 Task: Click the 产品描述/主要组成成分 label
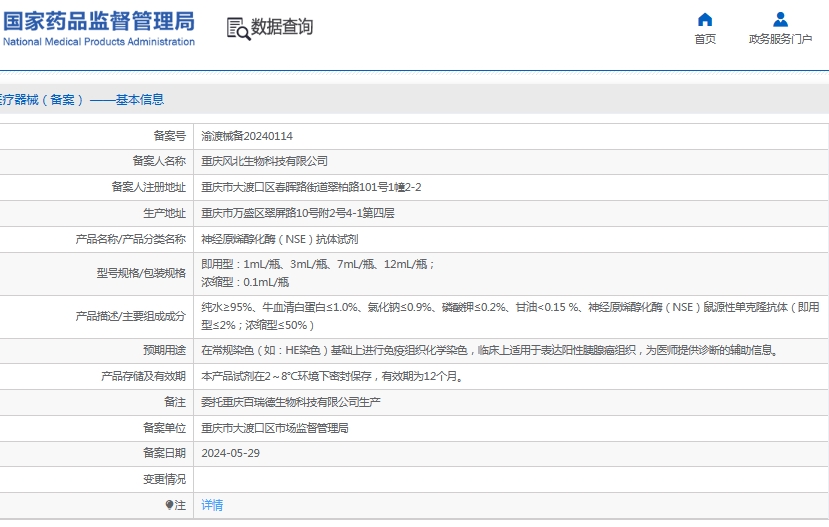tap(131, 316)
